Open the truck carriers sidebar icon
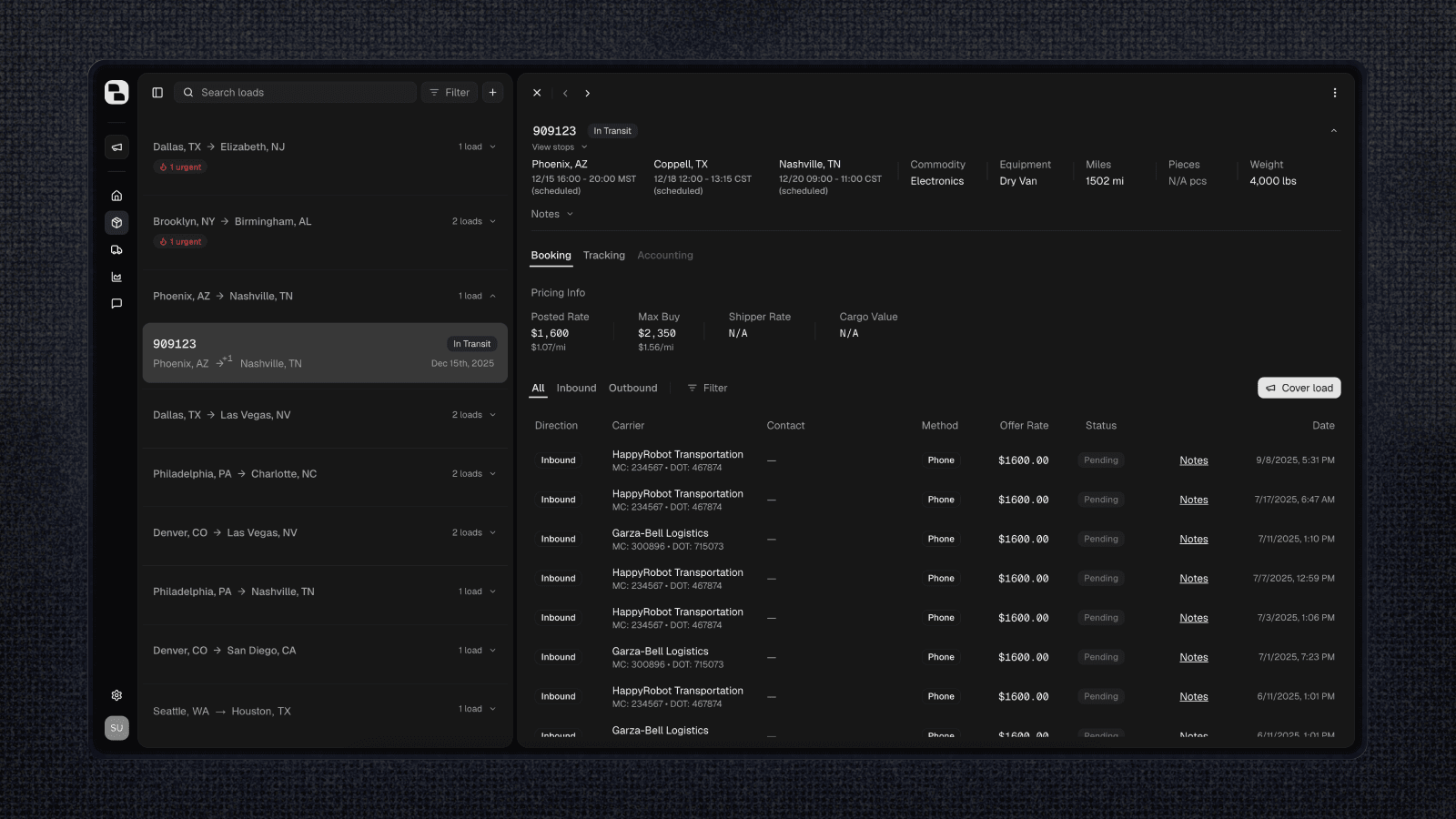 pyautogui.click(x=116, y=249)
